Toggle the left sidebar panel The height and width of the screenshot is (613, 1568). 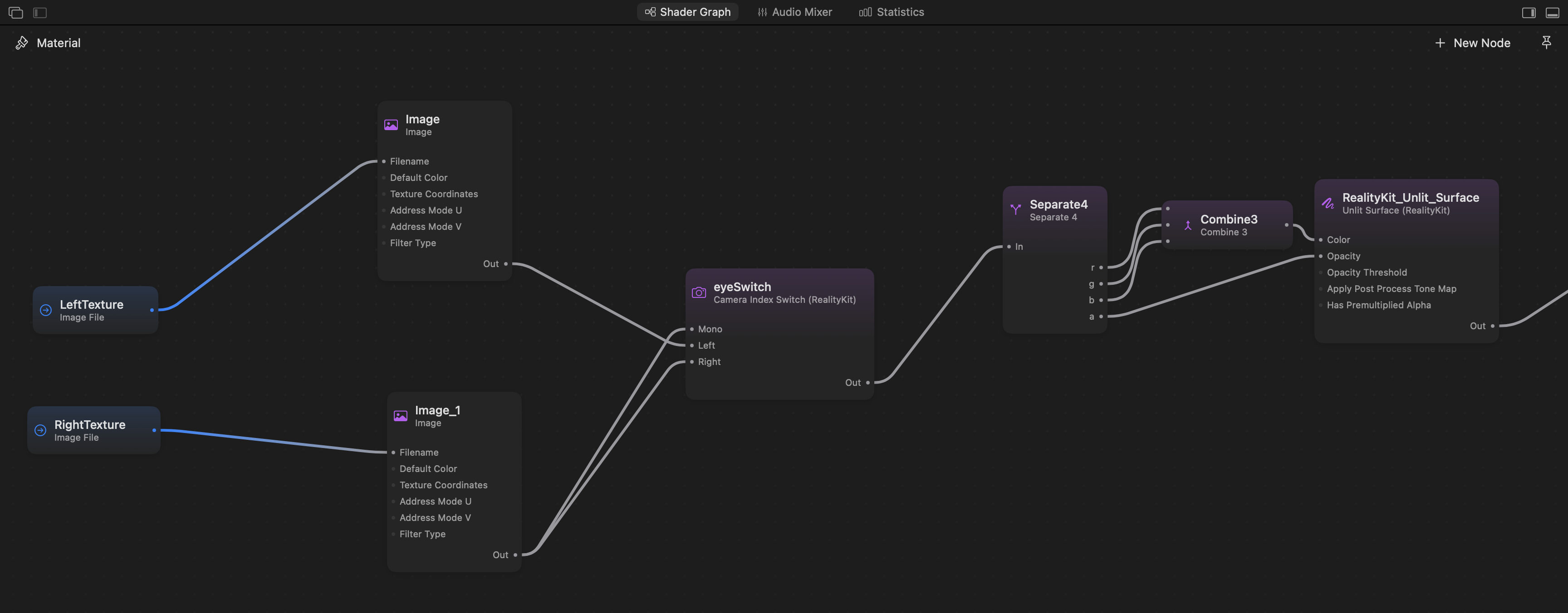coord(40,12)
